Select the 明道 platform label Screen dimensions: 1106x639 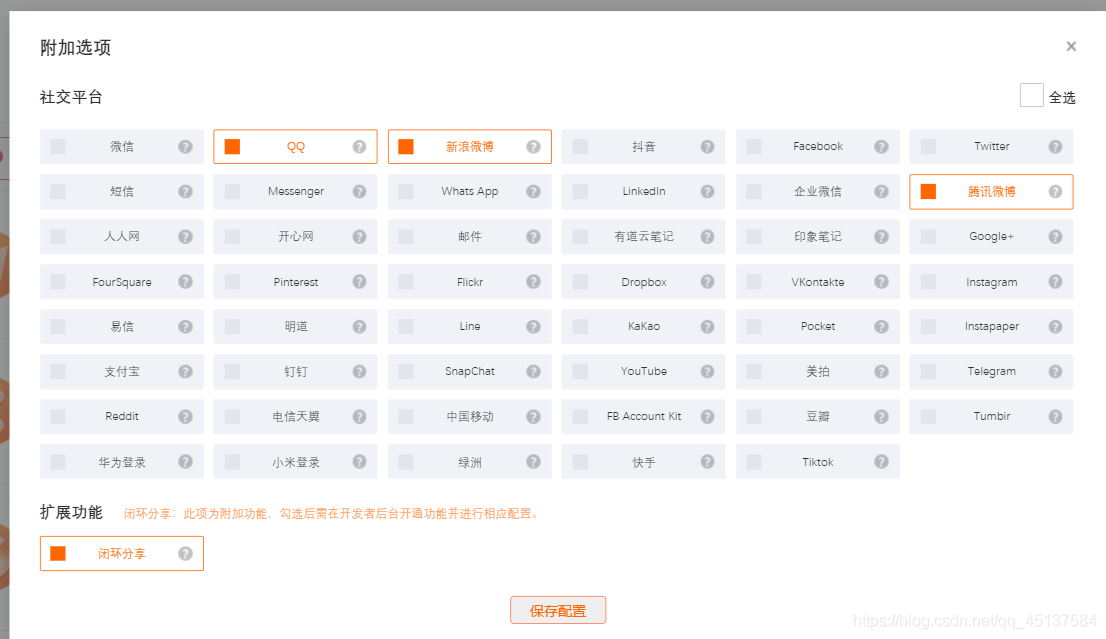(x=296, y=327)
